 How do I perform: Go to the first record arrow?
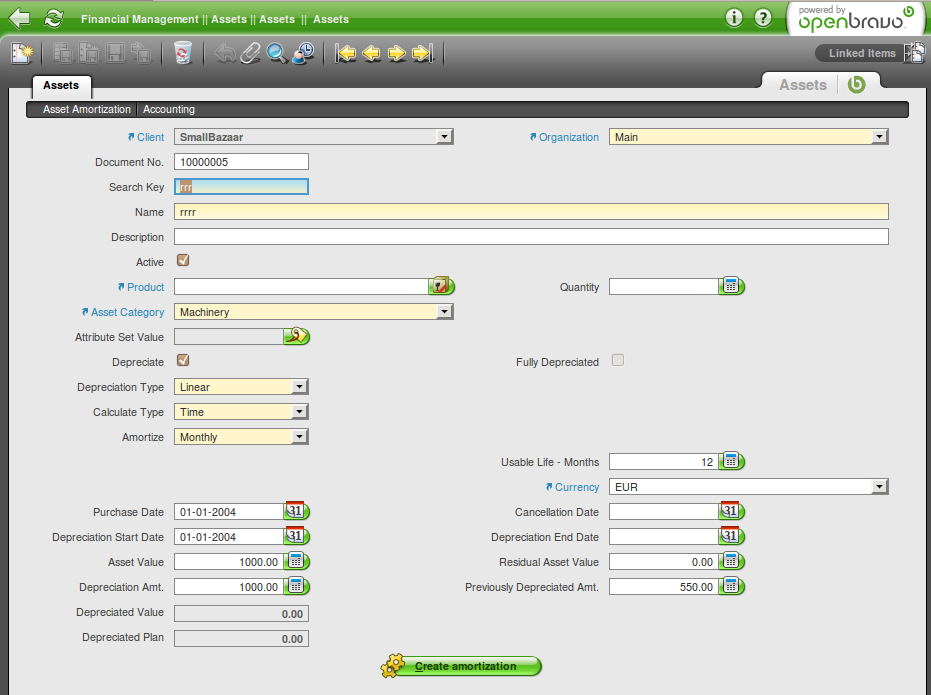346,53
